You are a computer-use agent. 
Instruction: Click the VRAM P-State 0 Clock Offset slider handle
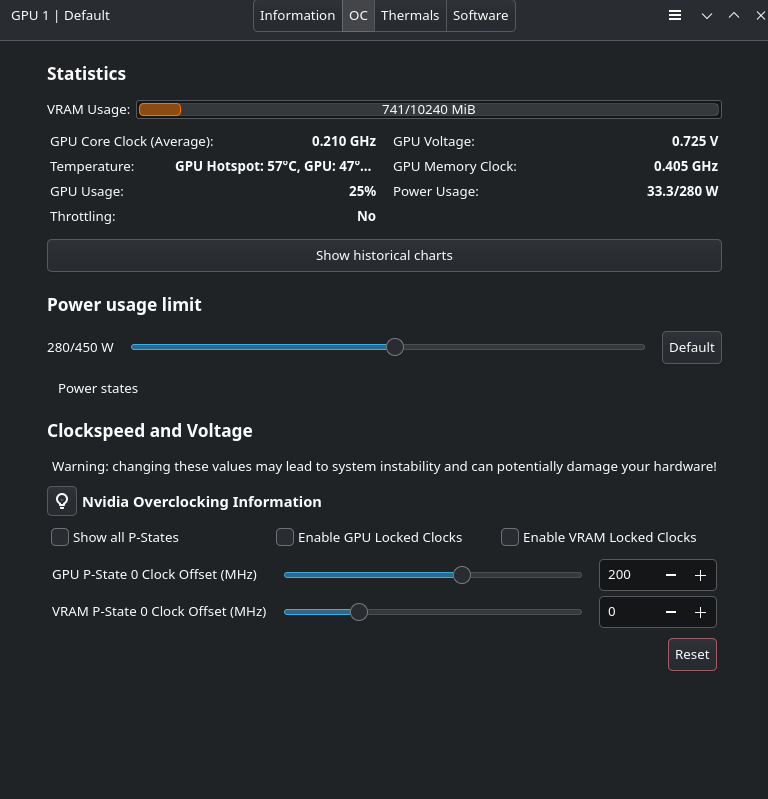tap(359, 612)
